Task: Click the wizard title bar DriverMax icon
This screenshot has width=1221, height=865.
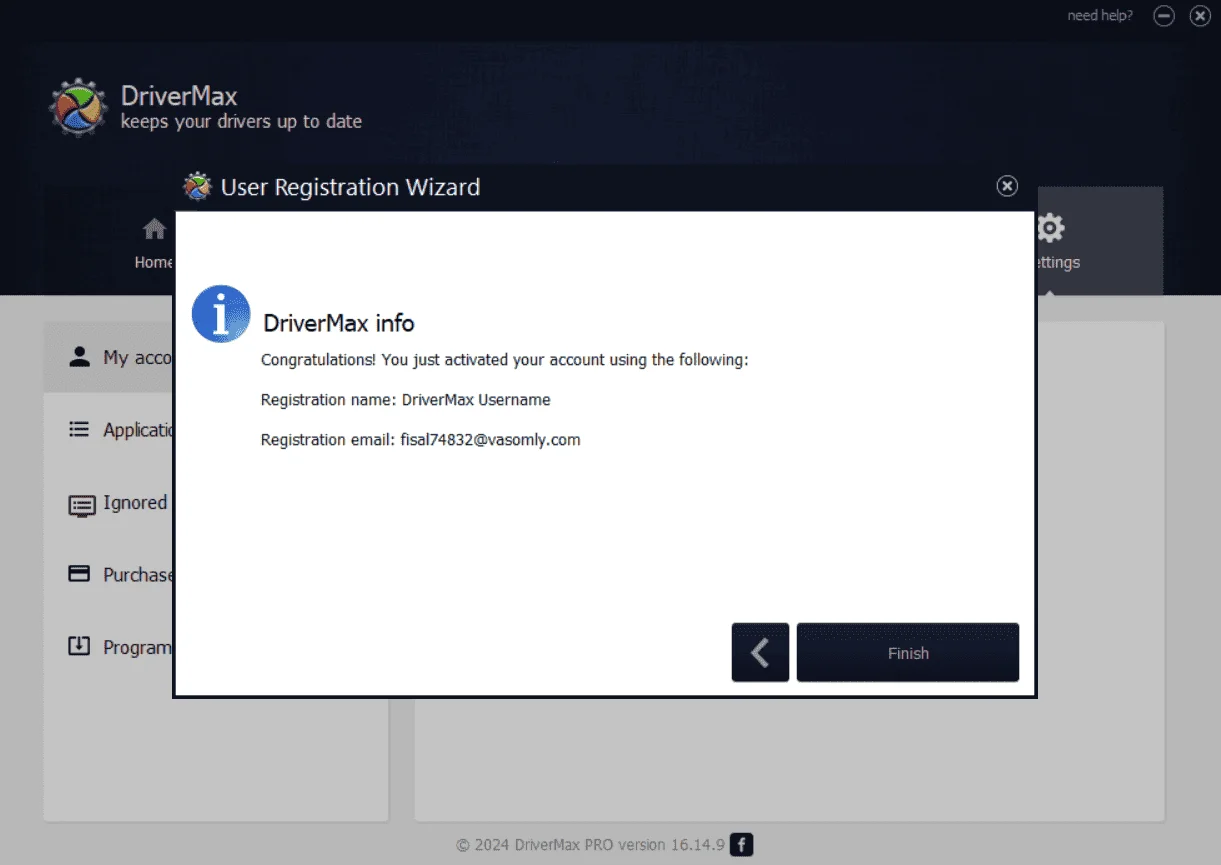Action: (198, 187)
